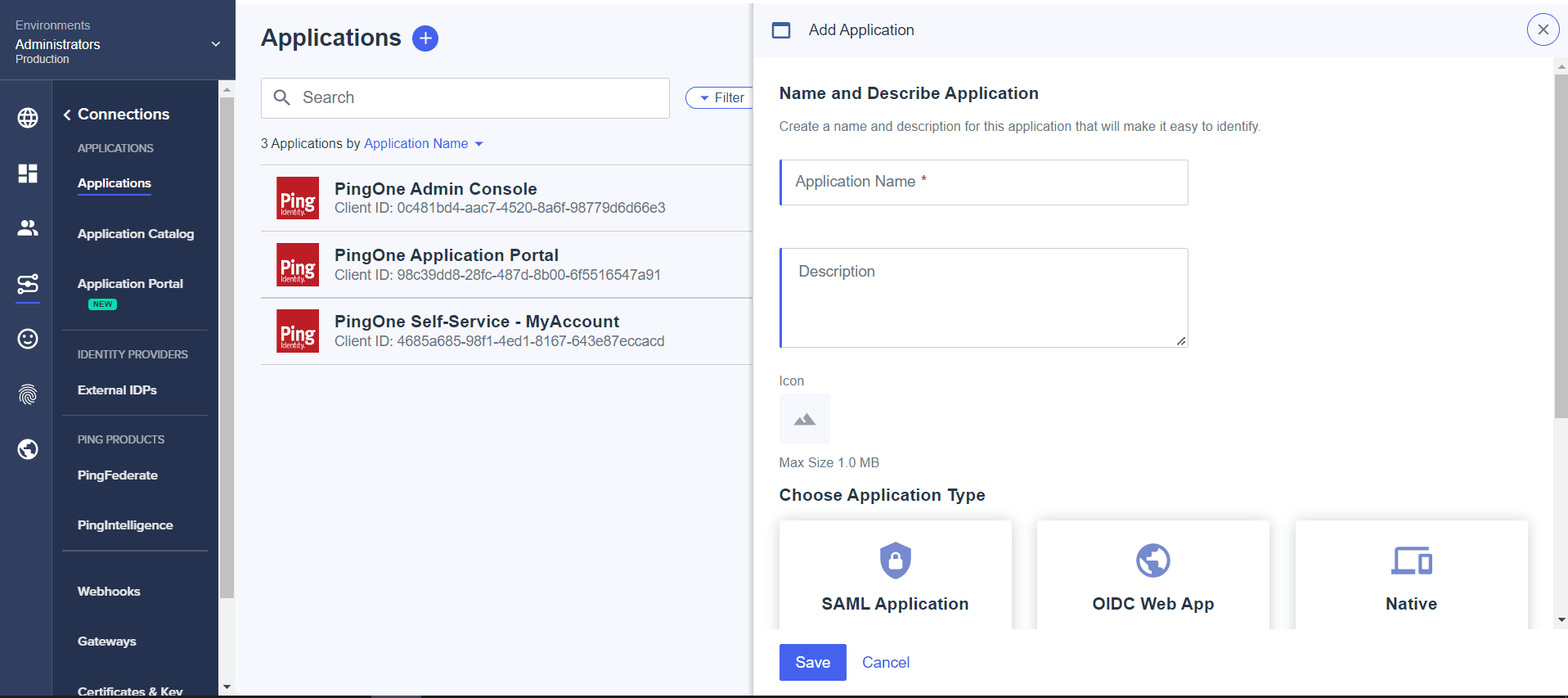Viewport: 1568px width, 698px height.
Task: Go to External IDPs menu item
Action: point(117,390)
